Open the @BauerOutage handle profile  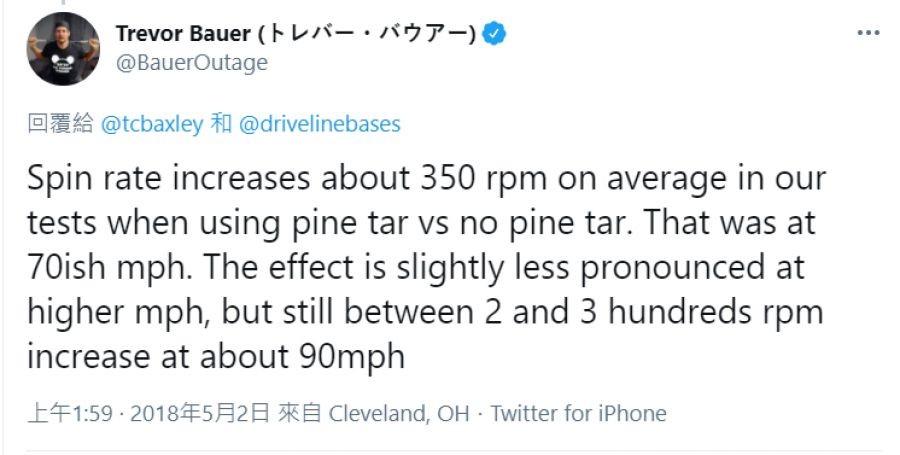tap(192, 63)
